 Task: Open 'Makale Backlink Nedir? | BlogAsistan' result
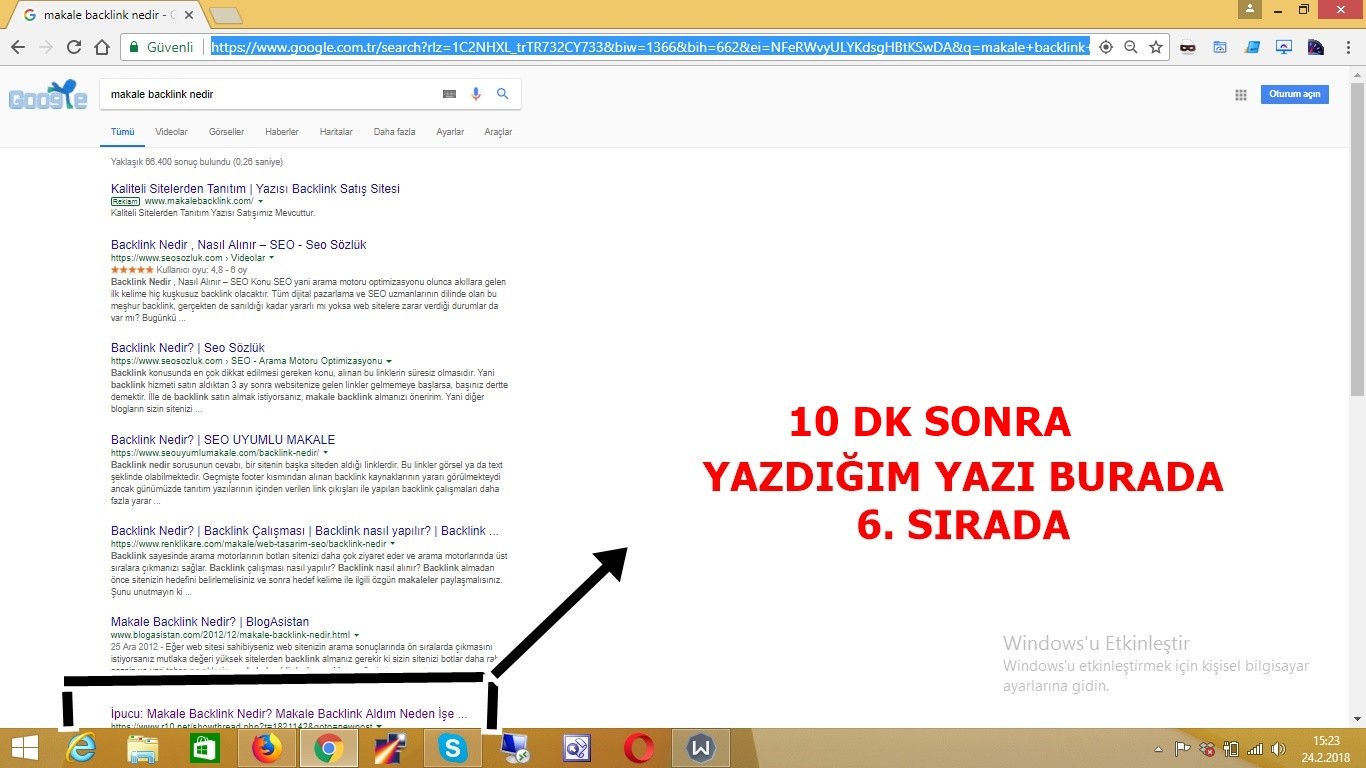click(210, 622)
